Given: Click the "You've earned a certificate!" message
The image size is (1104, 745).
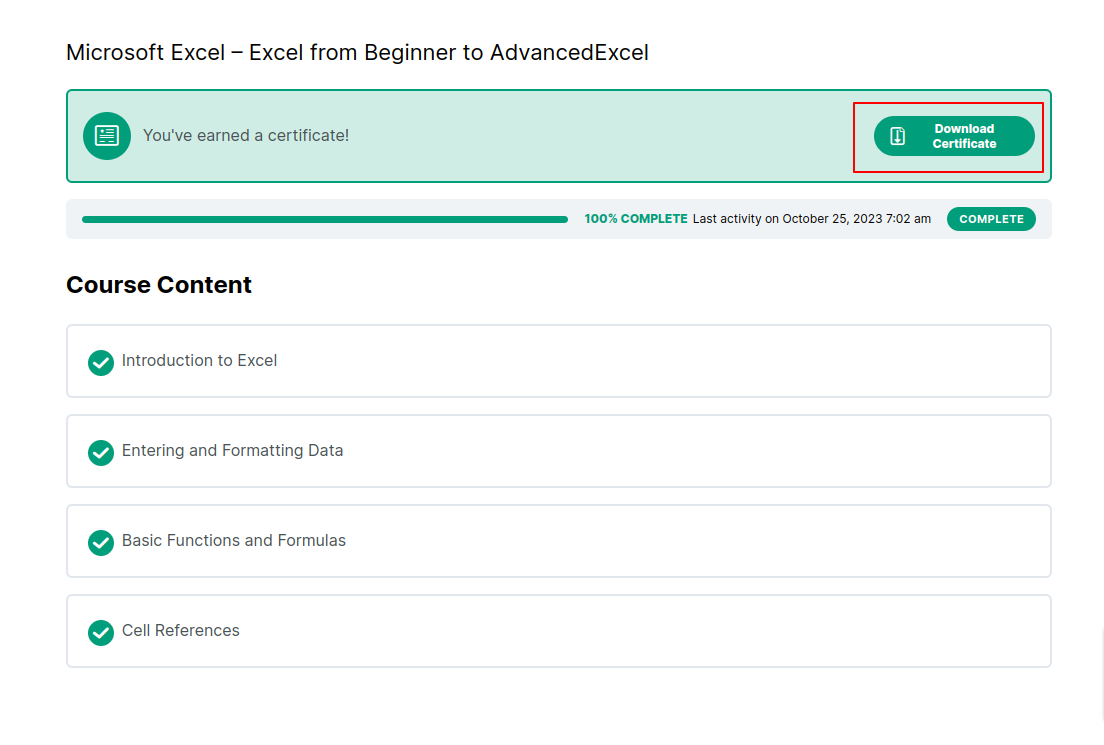Looking at the screenshot, I should (246, 135).
